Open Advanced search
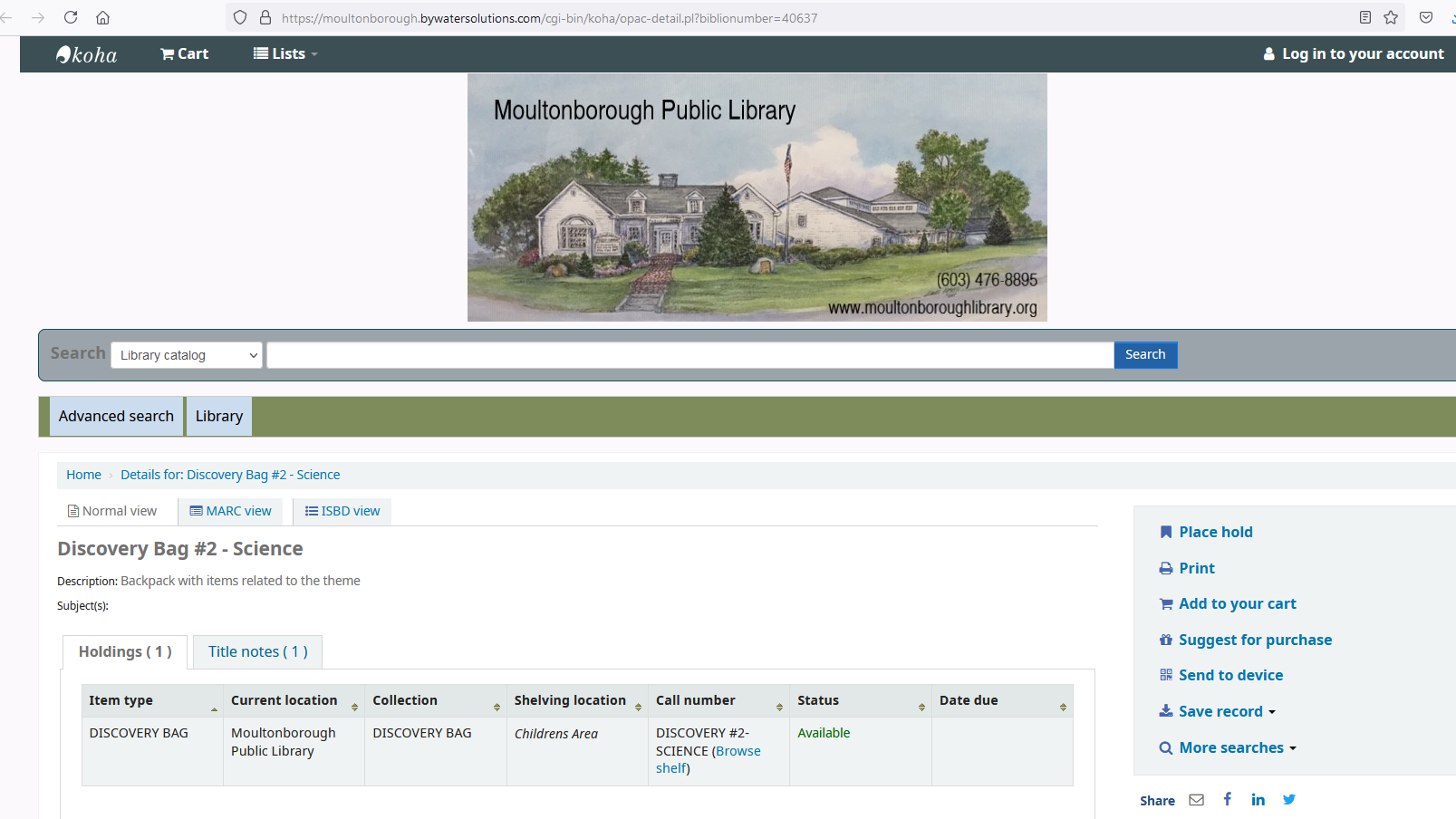 (116, 416)
